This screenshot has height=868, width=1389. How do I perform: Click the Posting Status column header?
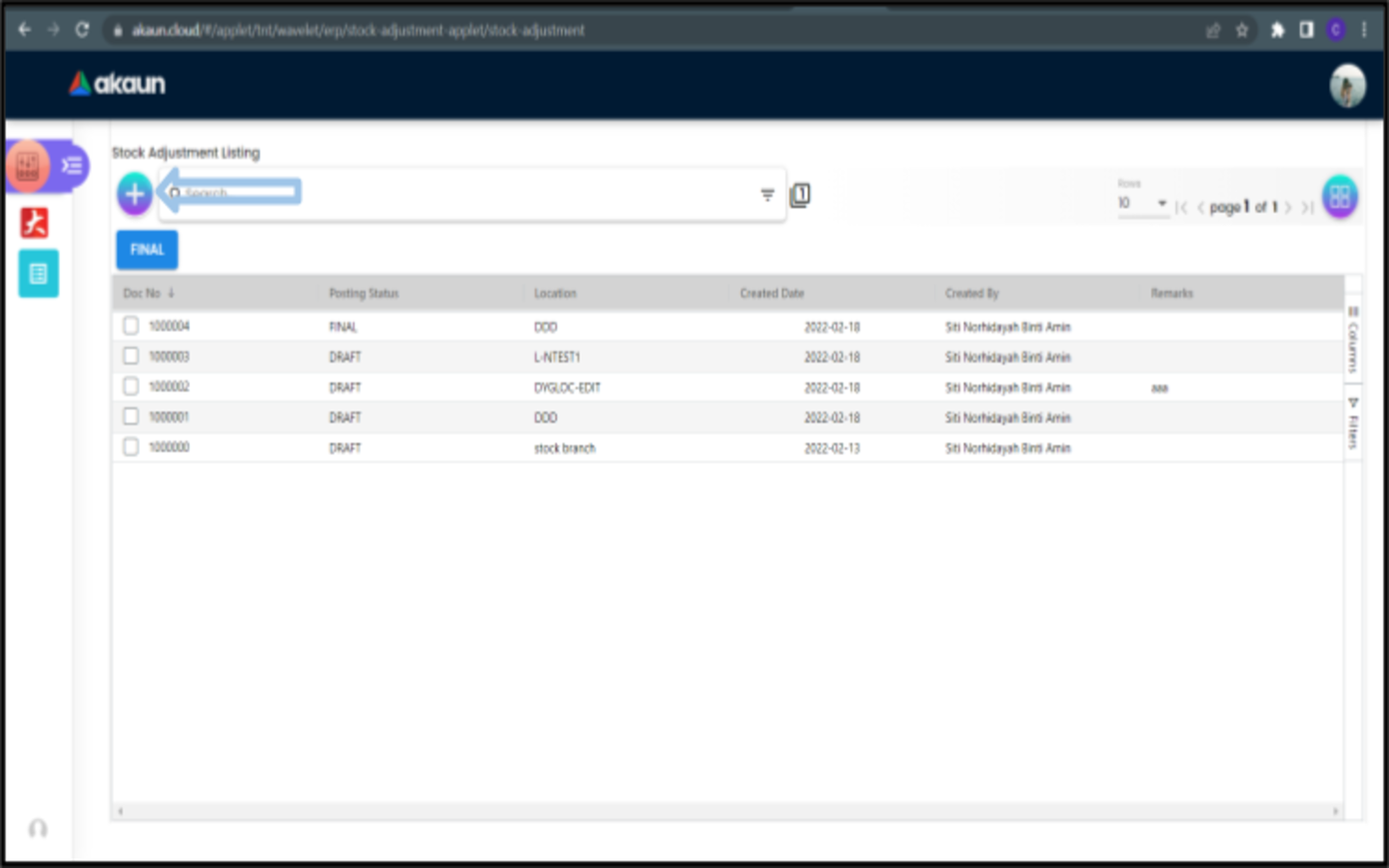364,293
